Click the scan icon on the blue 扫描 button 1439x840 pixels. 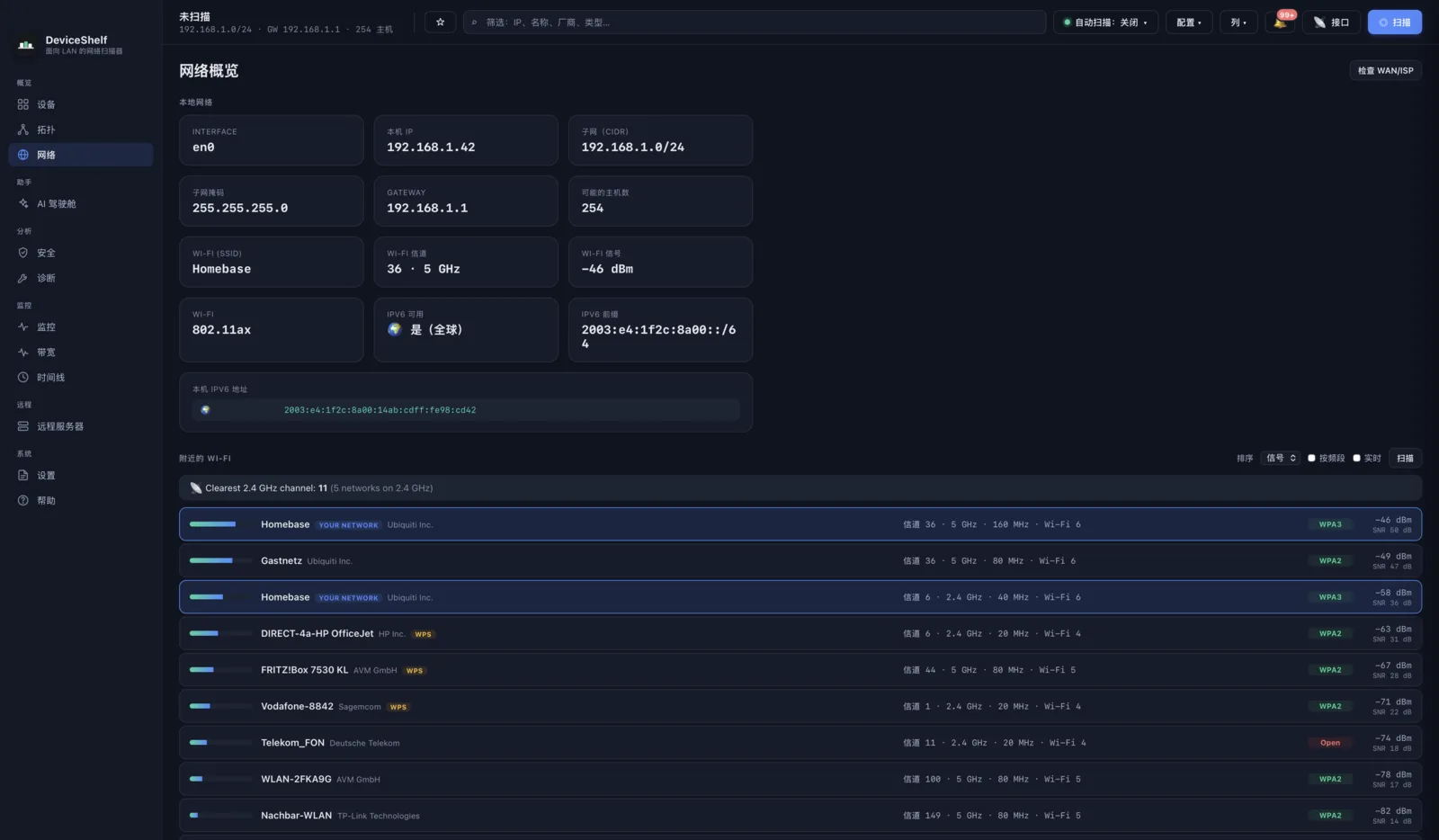(x=1383, y=22)
